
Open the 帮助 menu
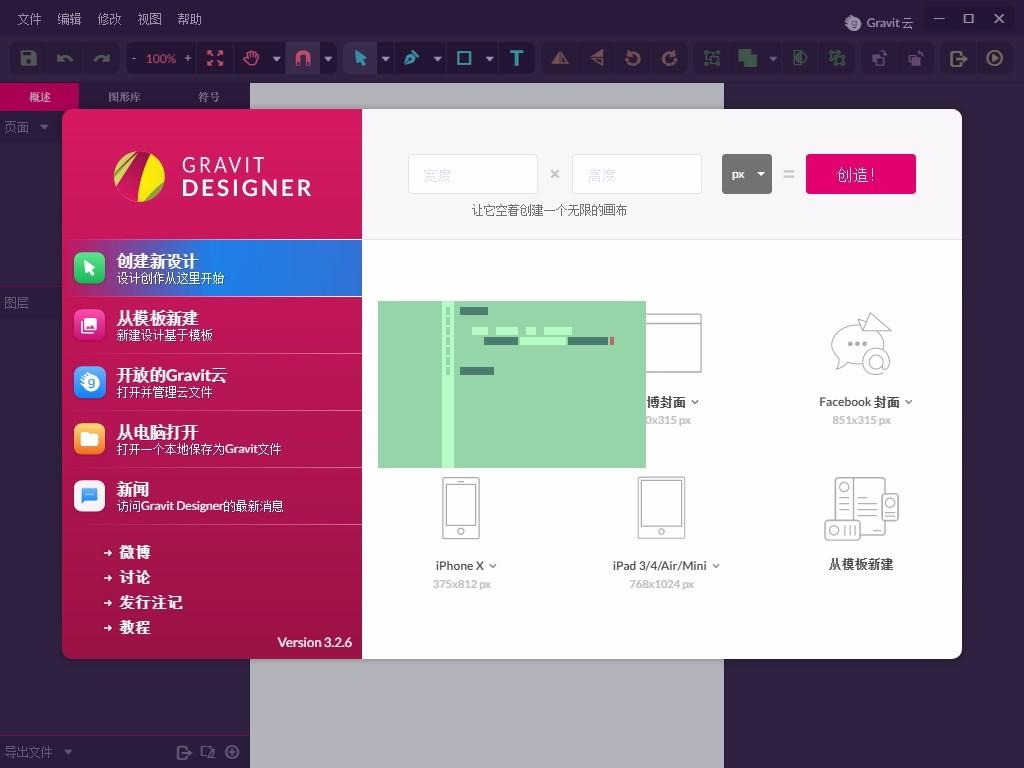tap(189, 19)
